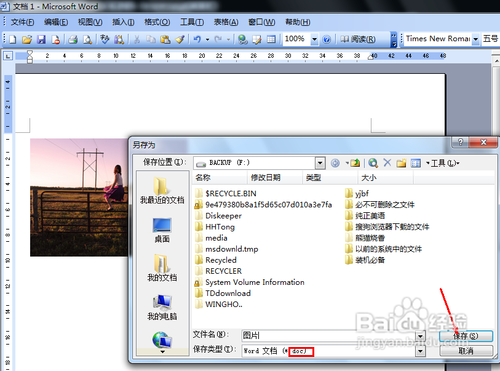Click the Insert Table toolbar icon
Screen dimensions: 500x371
271,40
